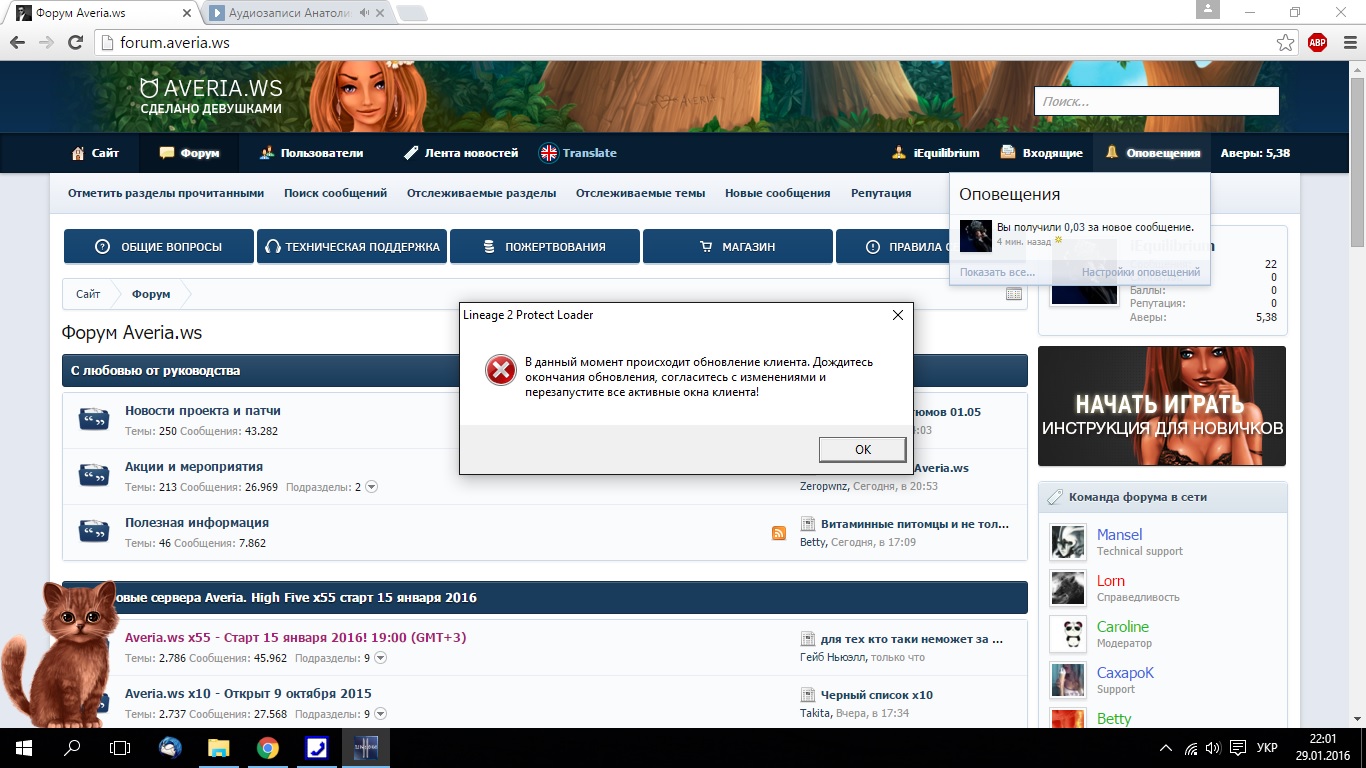1366x768 pixels.
Task: Open Витаминные питомцы latest thread
Action: (x=915, y=524)
